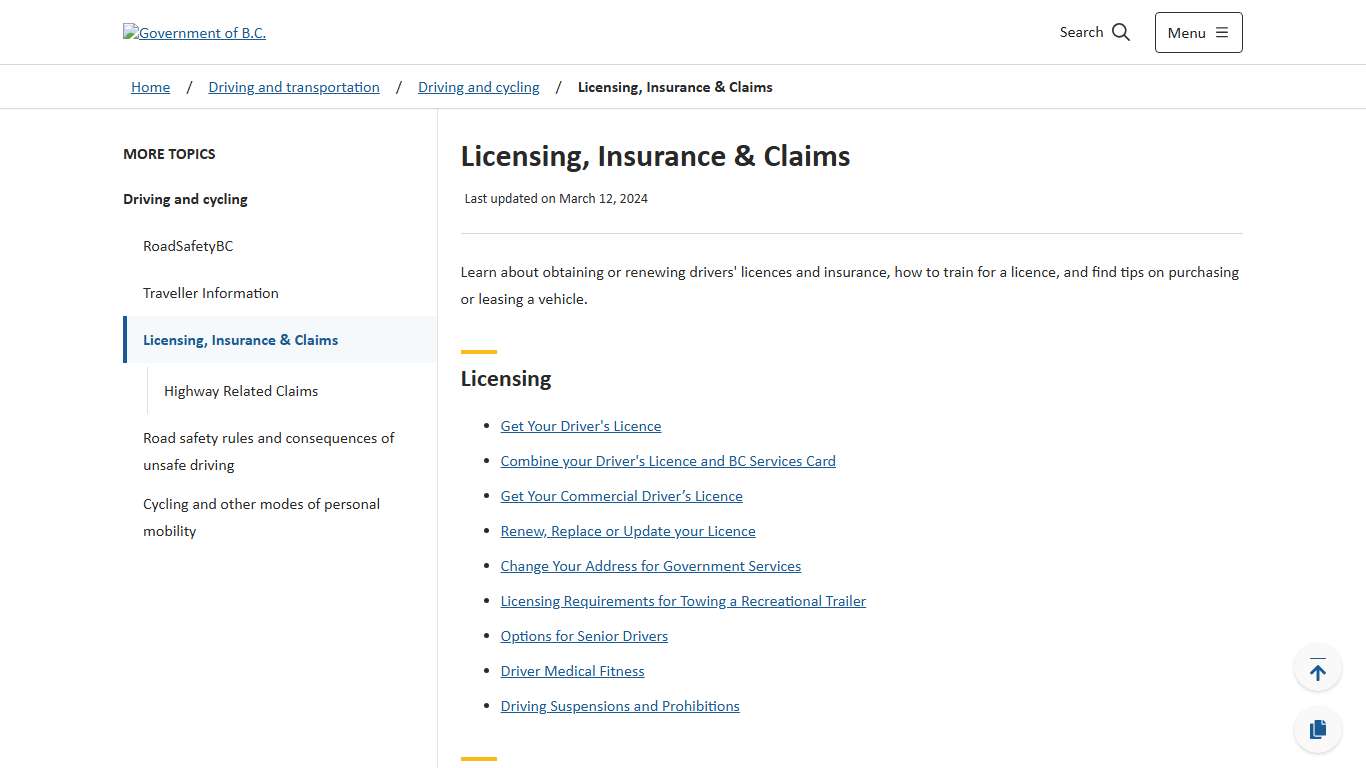
Task: Click the search magnifying glass icon
Action: 1120,32
